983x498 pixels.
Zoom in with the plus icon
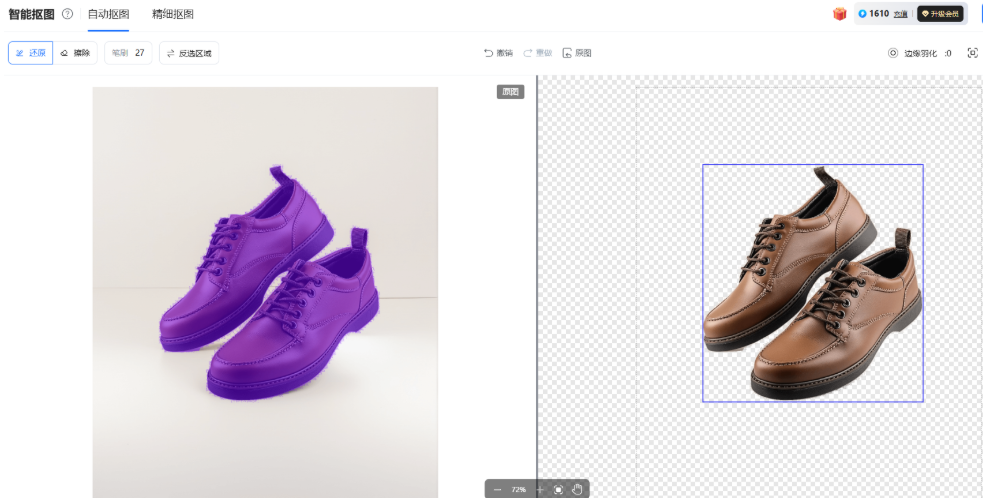[540, 490]
